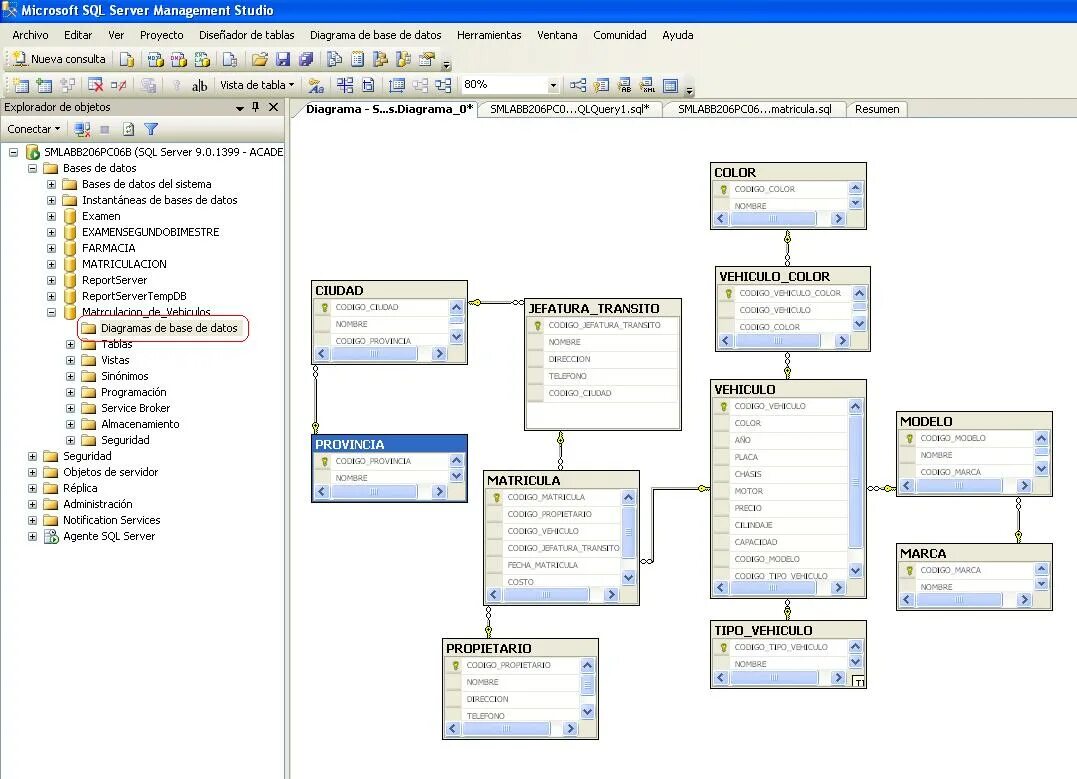Image resolution: width=1077 pixels, height=779 pixels.
Task: Expand the MATRICULACION database node
Action: [52, 264]
